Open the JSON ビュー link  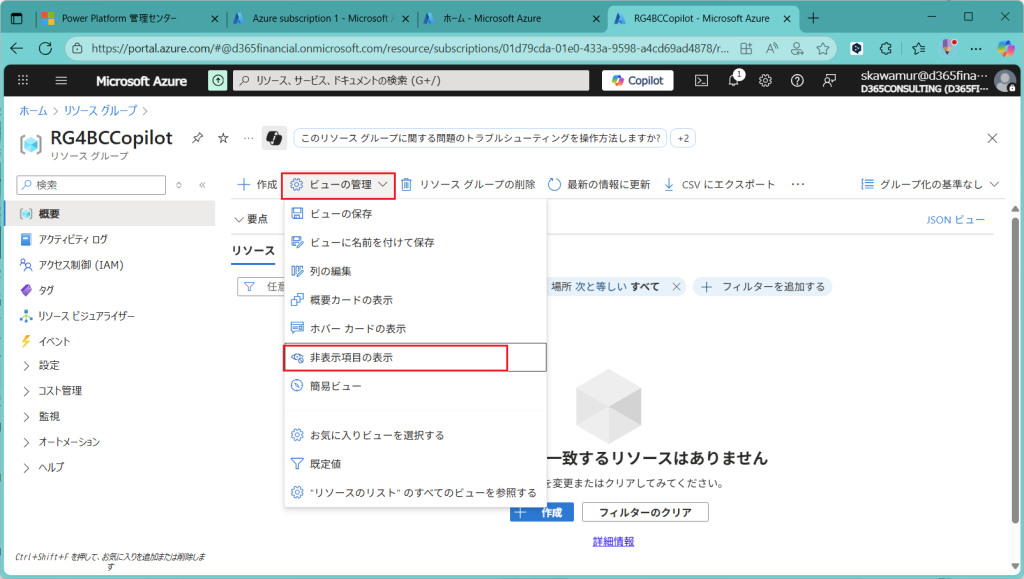pyautogui.click(x=955, y=220)
